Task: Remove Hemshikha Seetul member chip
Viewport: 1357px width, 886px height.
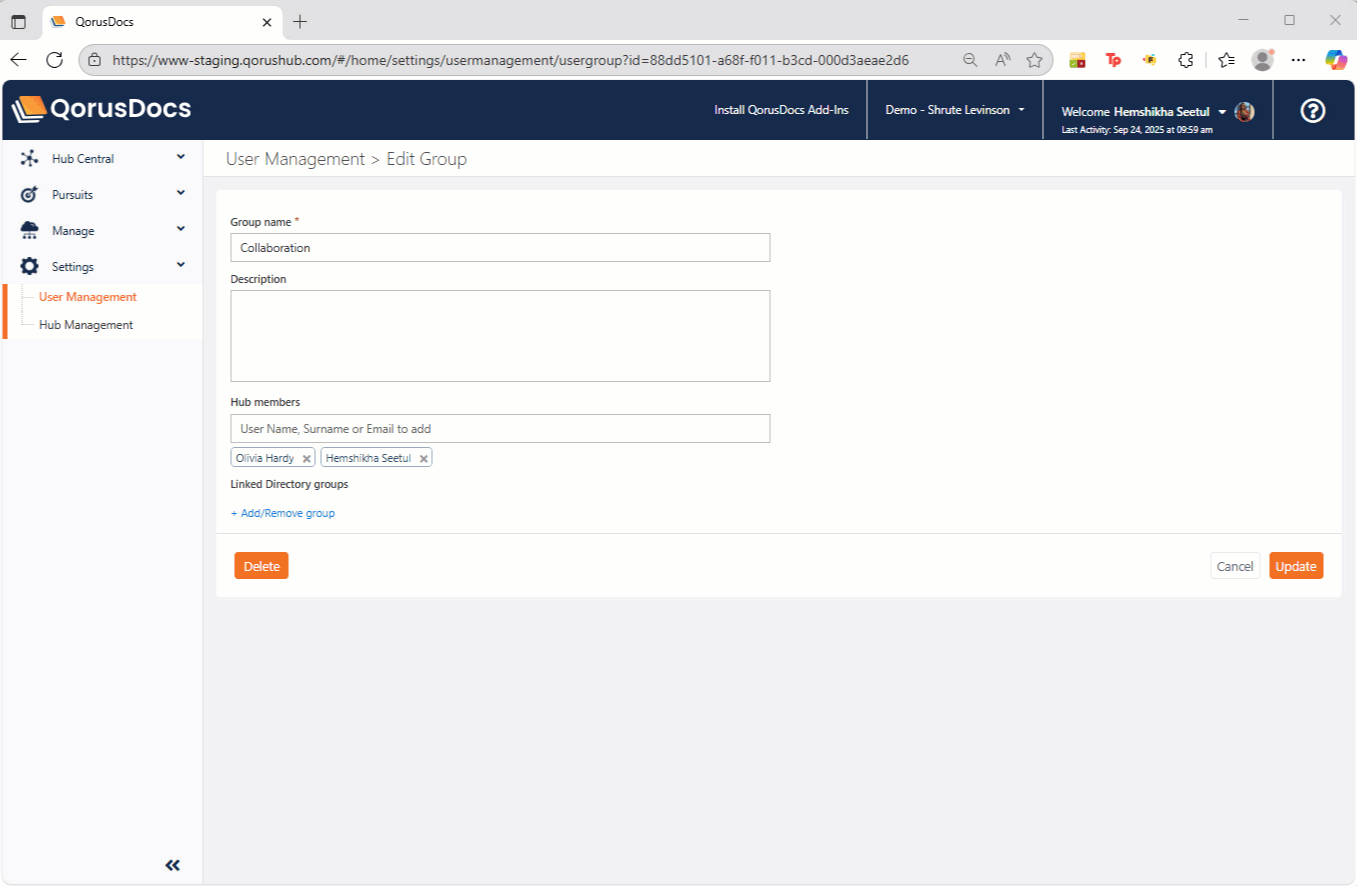Action: (423, 457)
